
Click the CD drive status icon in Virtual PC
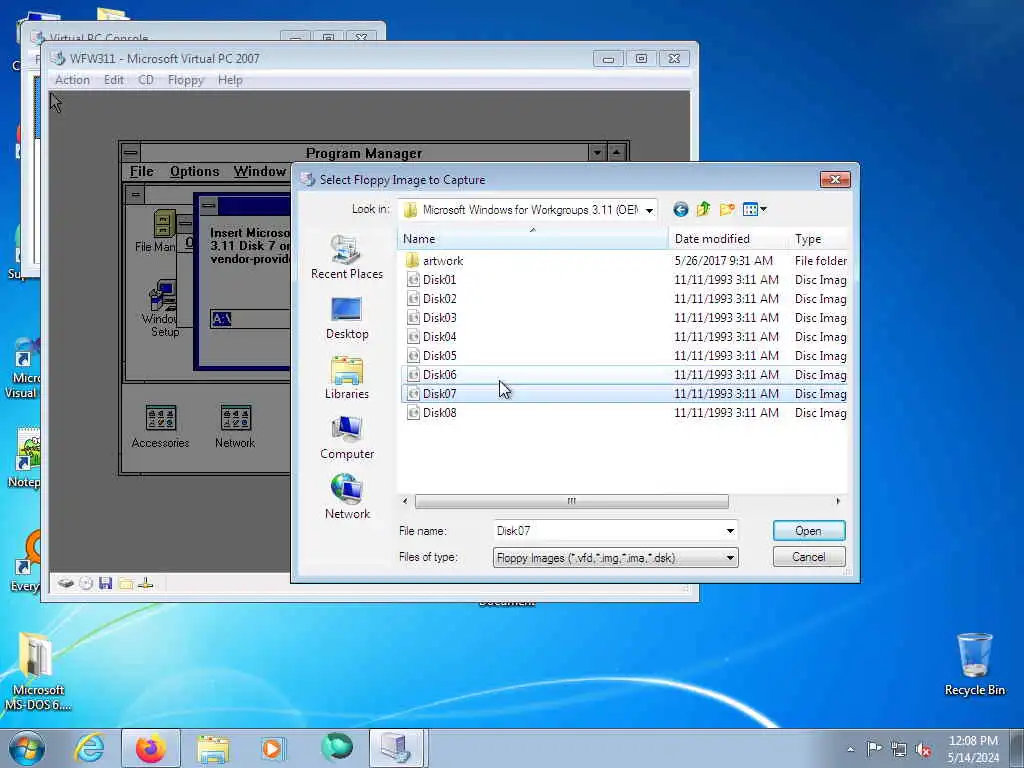(86, 583)
